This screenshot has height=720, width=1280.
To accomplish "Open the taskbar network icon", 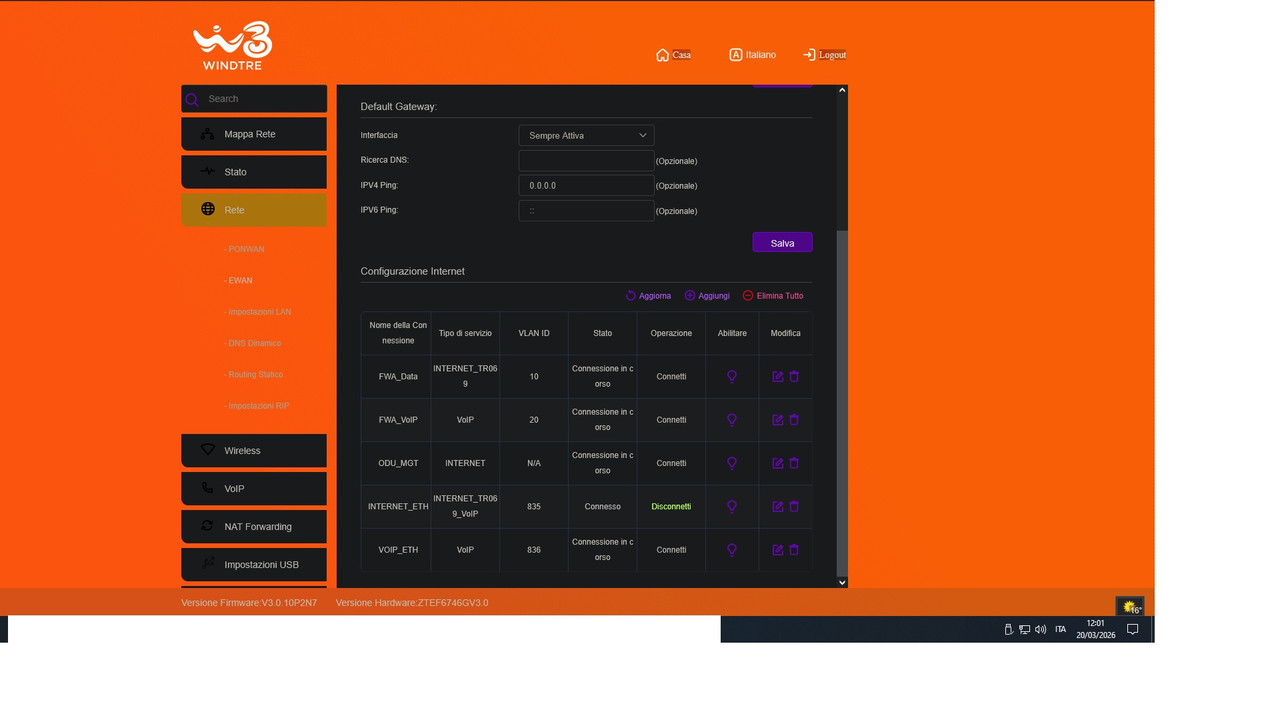I will (x=1025, y=630).
